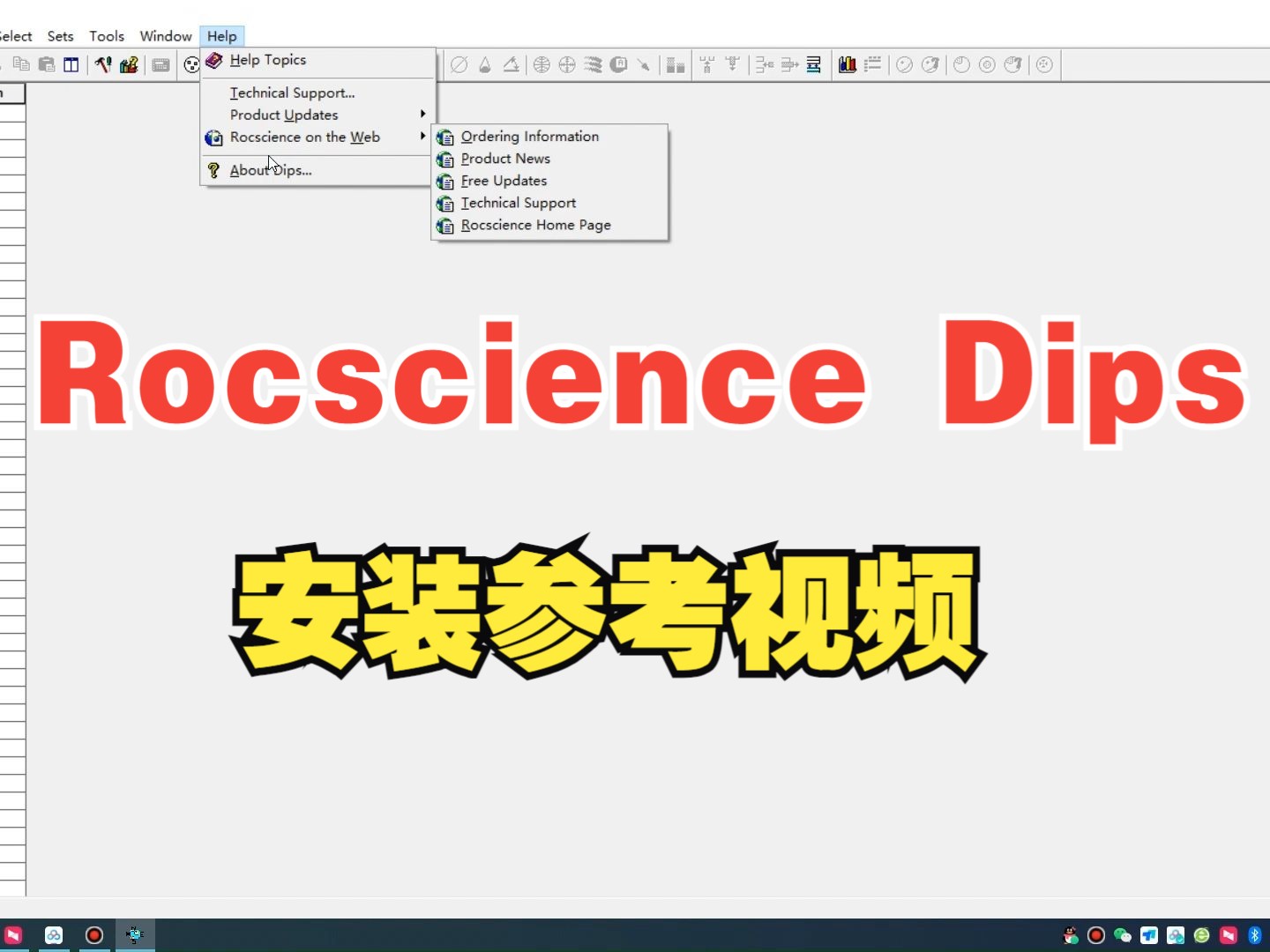Viewport: 1270px width, 952px height.
Task: Open WeChat from the system tray
Action: pos(1123,935)
